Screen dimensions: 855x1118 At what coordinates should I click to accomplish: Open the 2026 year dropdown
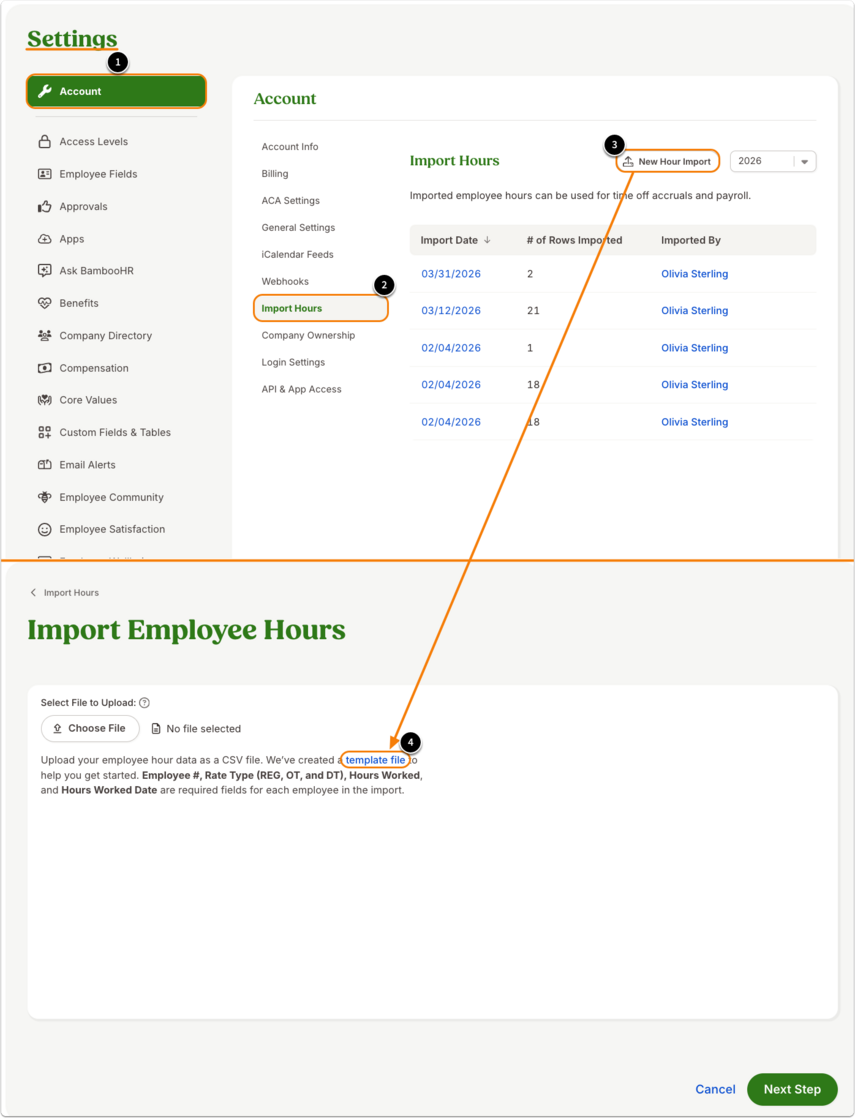coord(773,161)
